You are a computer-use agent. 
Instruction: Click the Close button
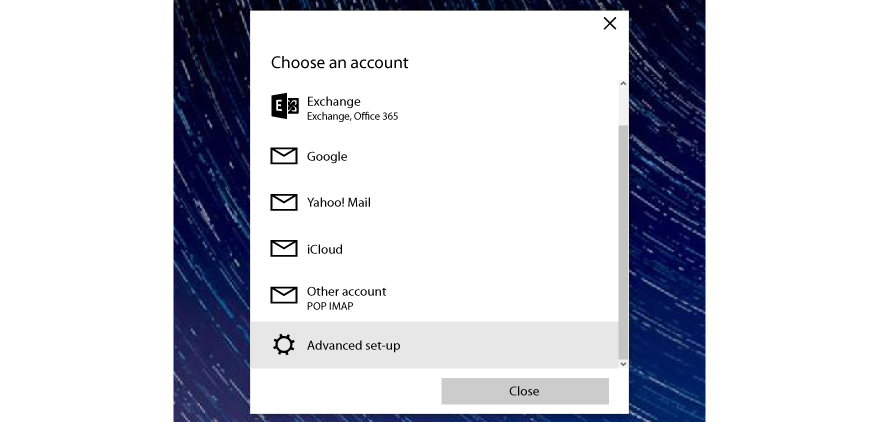[x=525, y=391]
